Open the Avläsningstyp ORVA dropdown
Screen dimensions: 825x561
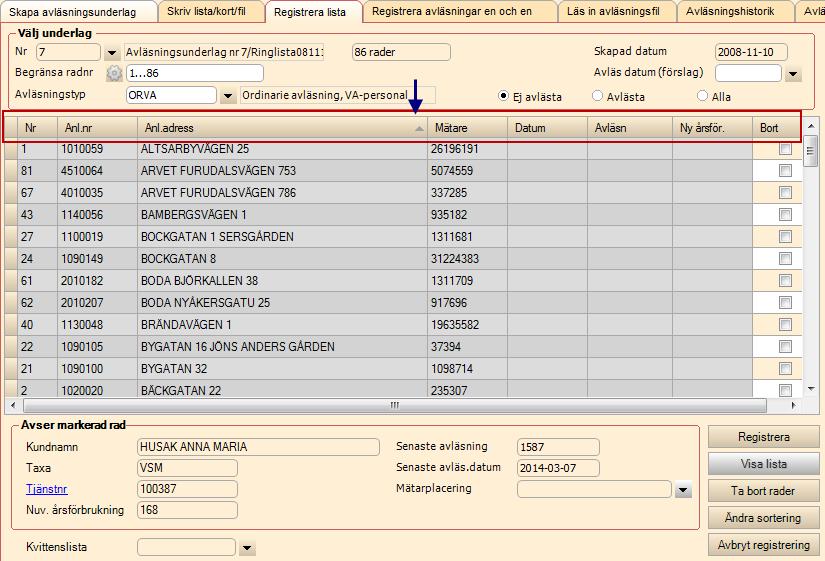227,96
